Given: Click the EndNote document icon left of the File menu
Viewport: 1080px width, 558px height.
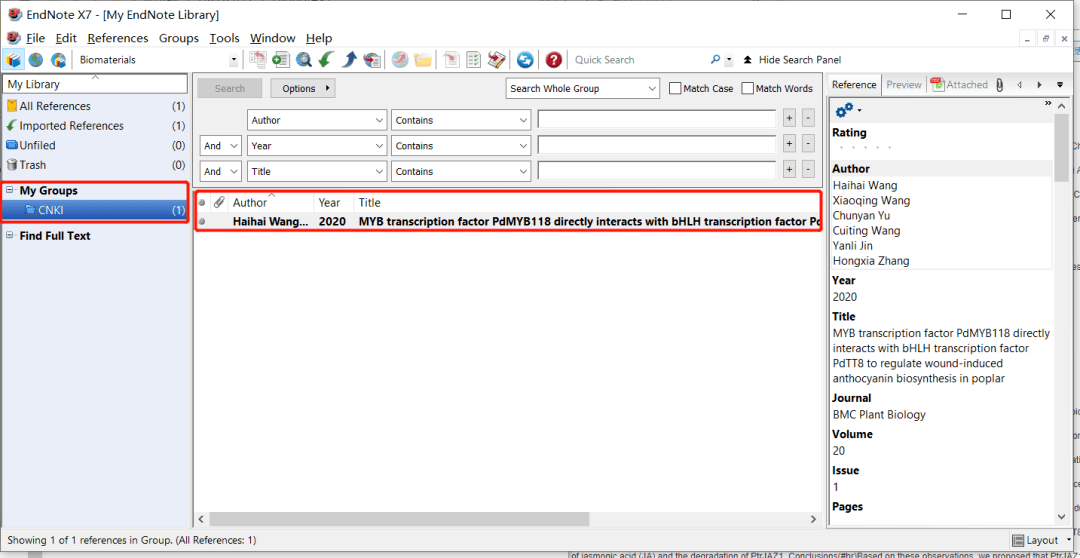Looking at the screenshot, I should (x=13, y=38).
